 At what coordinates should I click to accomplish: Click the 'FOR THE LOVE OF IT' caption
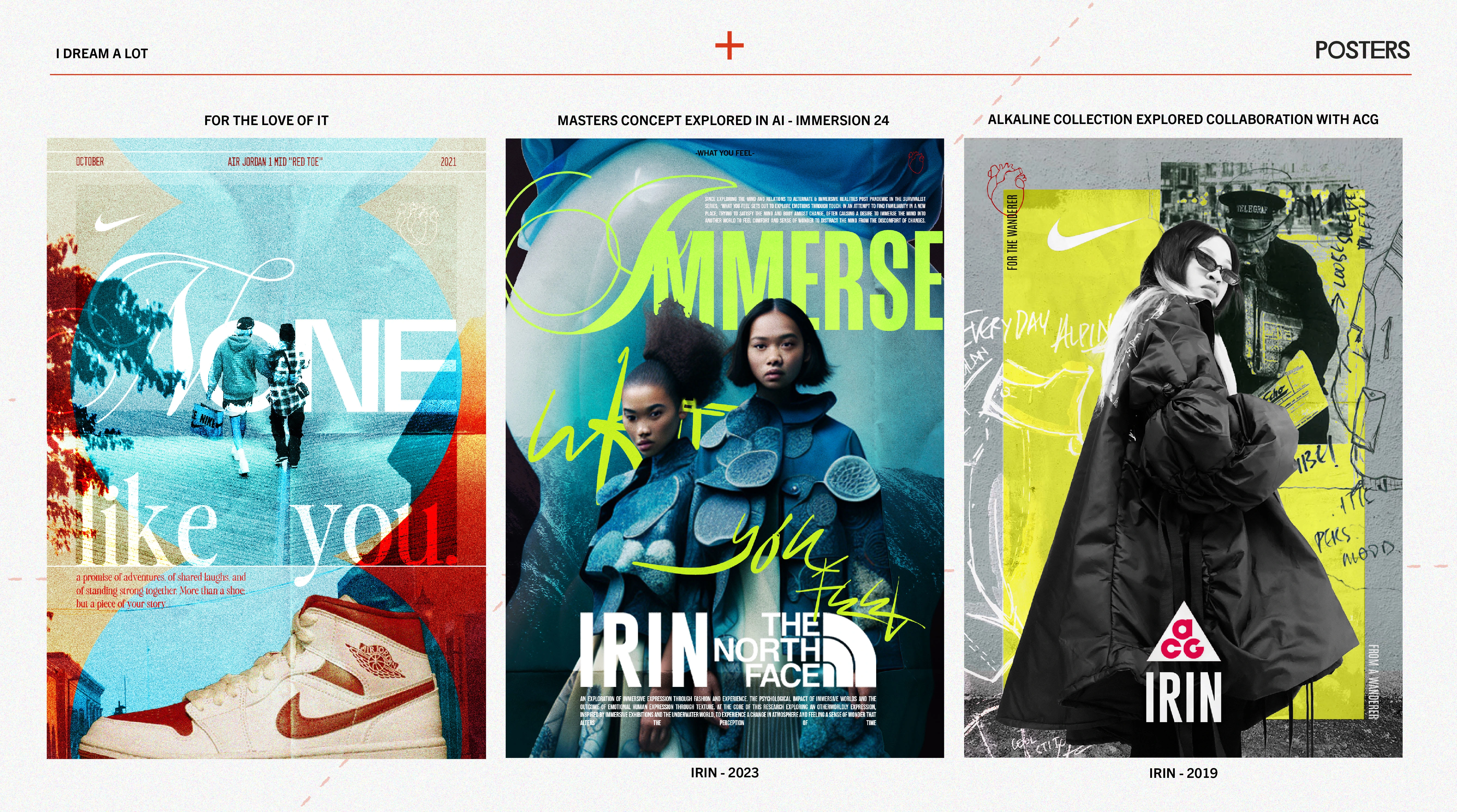point(266,120)
